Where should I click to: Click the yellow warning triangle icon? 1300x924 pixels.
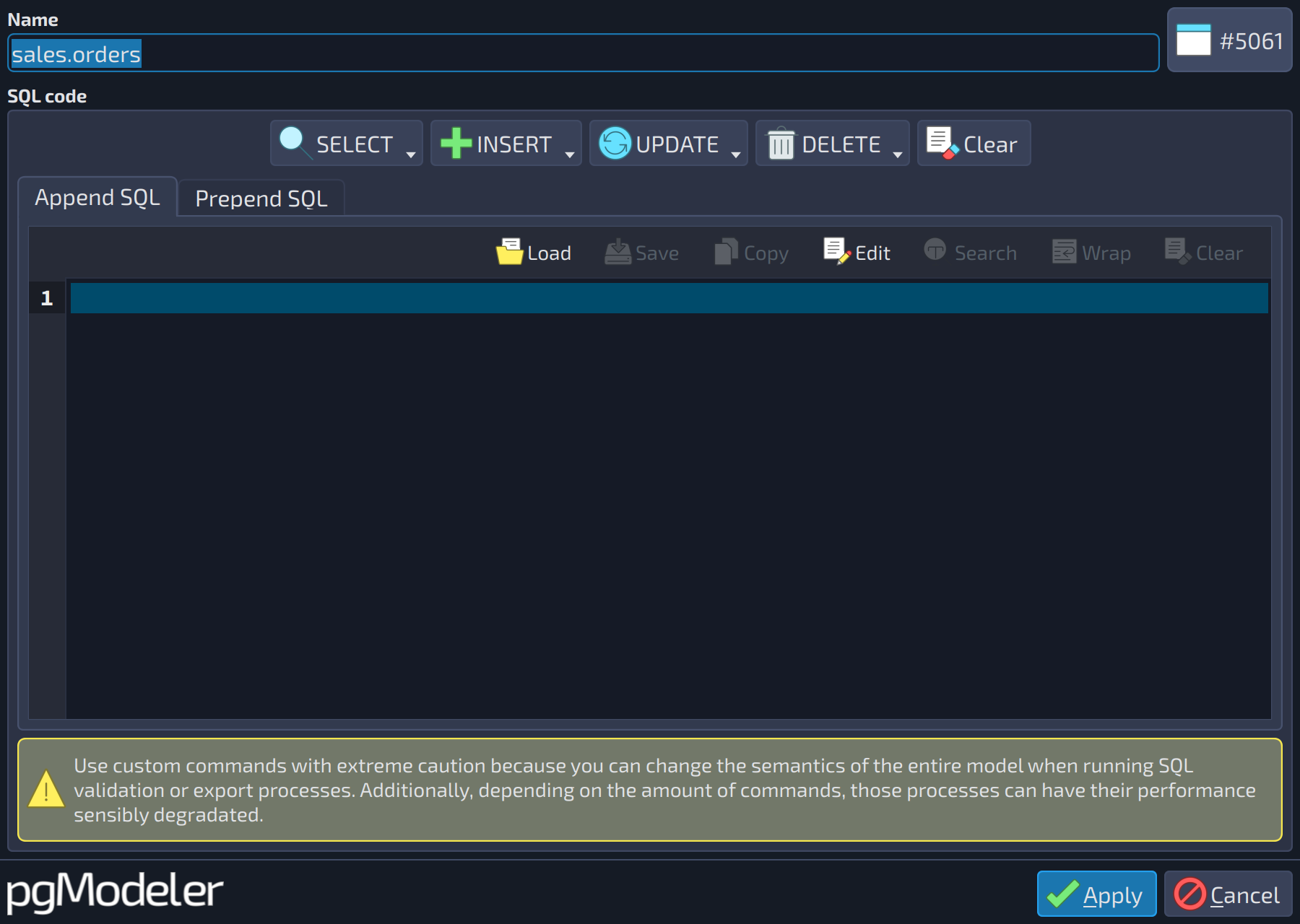point(46,789)
